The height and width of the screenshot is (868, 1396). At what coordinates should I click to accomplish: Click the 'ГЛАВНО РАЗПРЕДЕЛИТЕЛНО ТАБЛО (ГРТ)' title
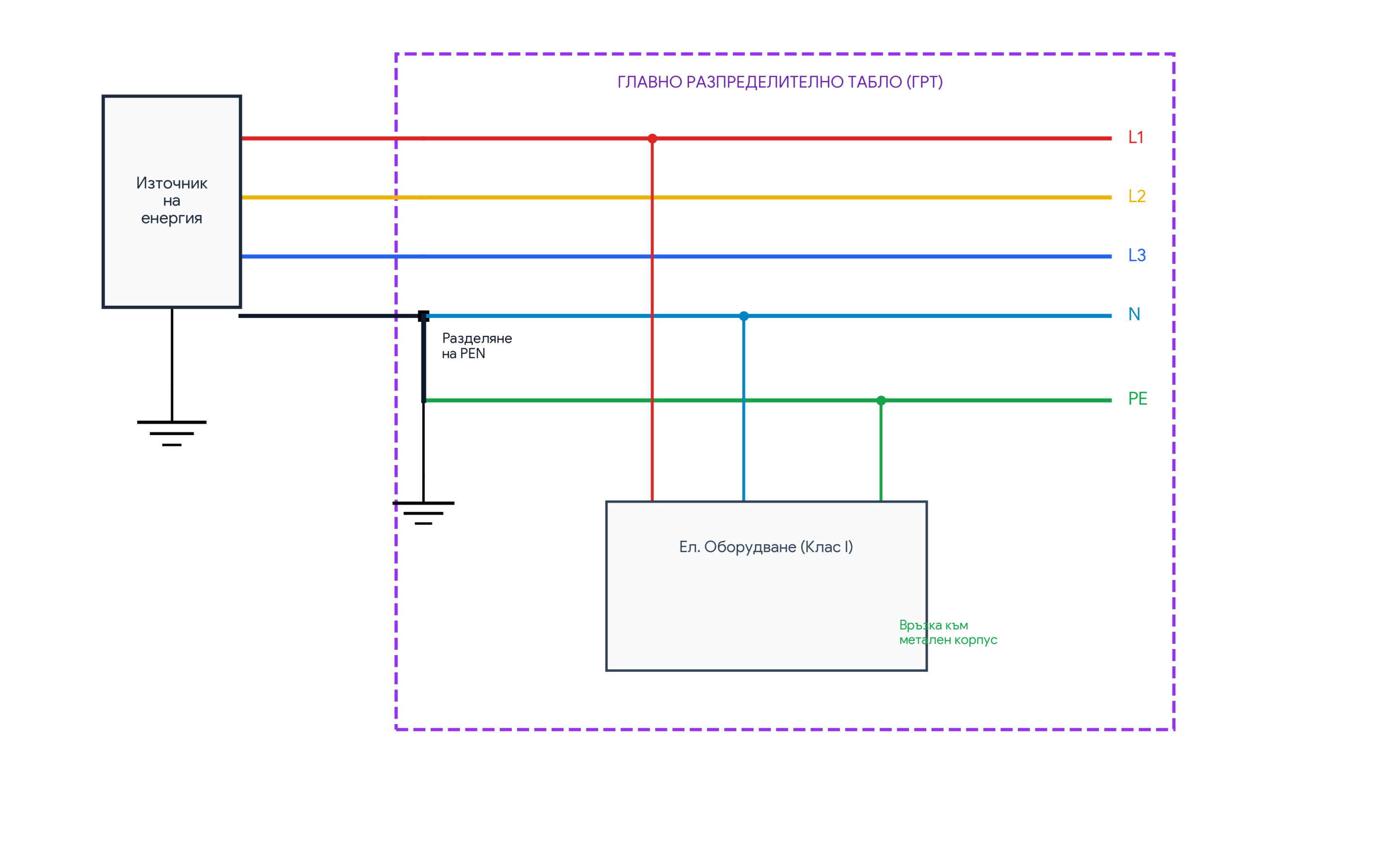780,82
